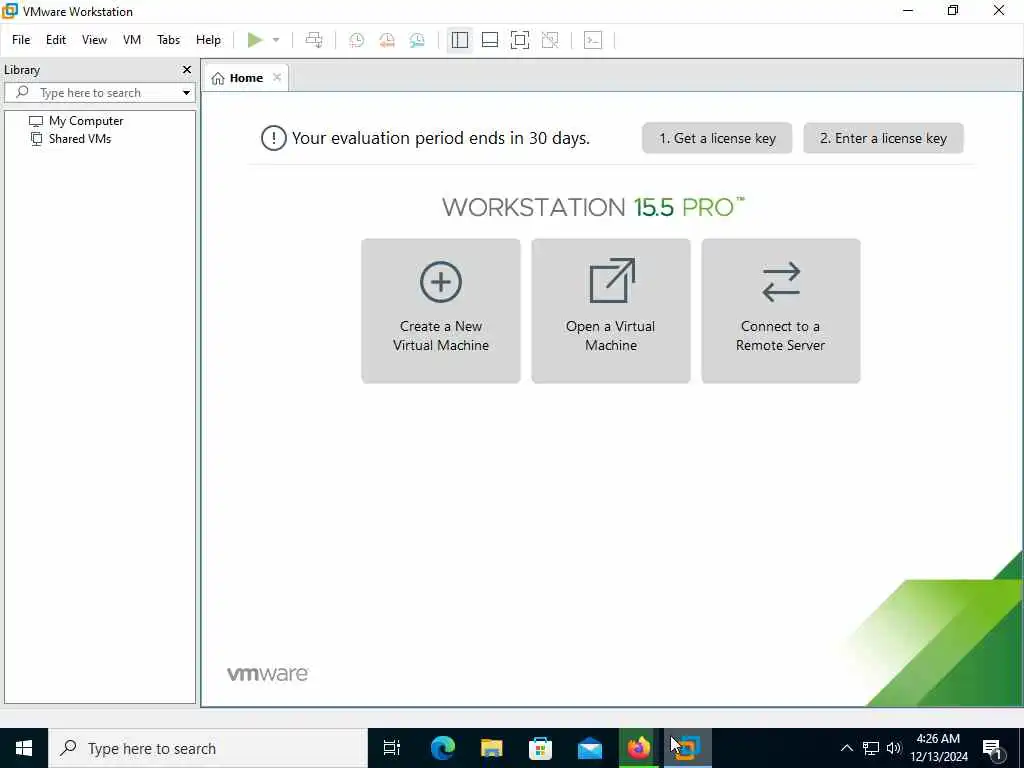Click Create a New Virtual Machine tile
The image size is (1024, 768).
tap(441, 311)
